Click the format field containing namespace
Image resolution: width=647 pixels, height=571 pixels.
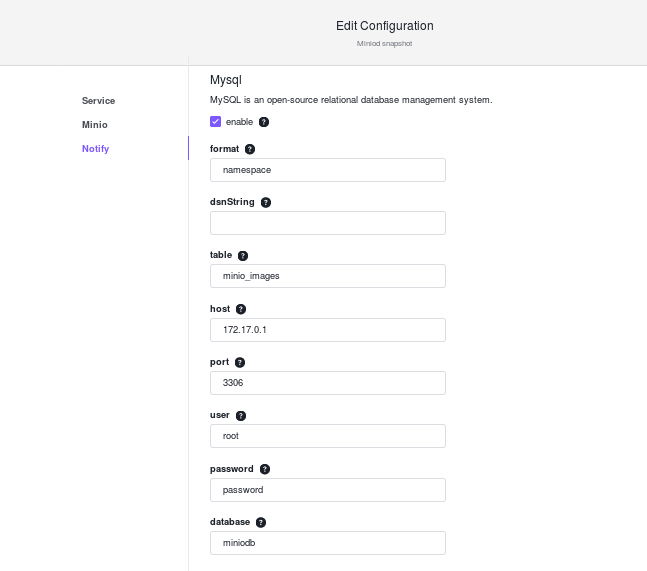point(328,170)
